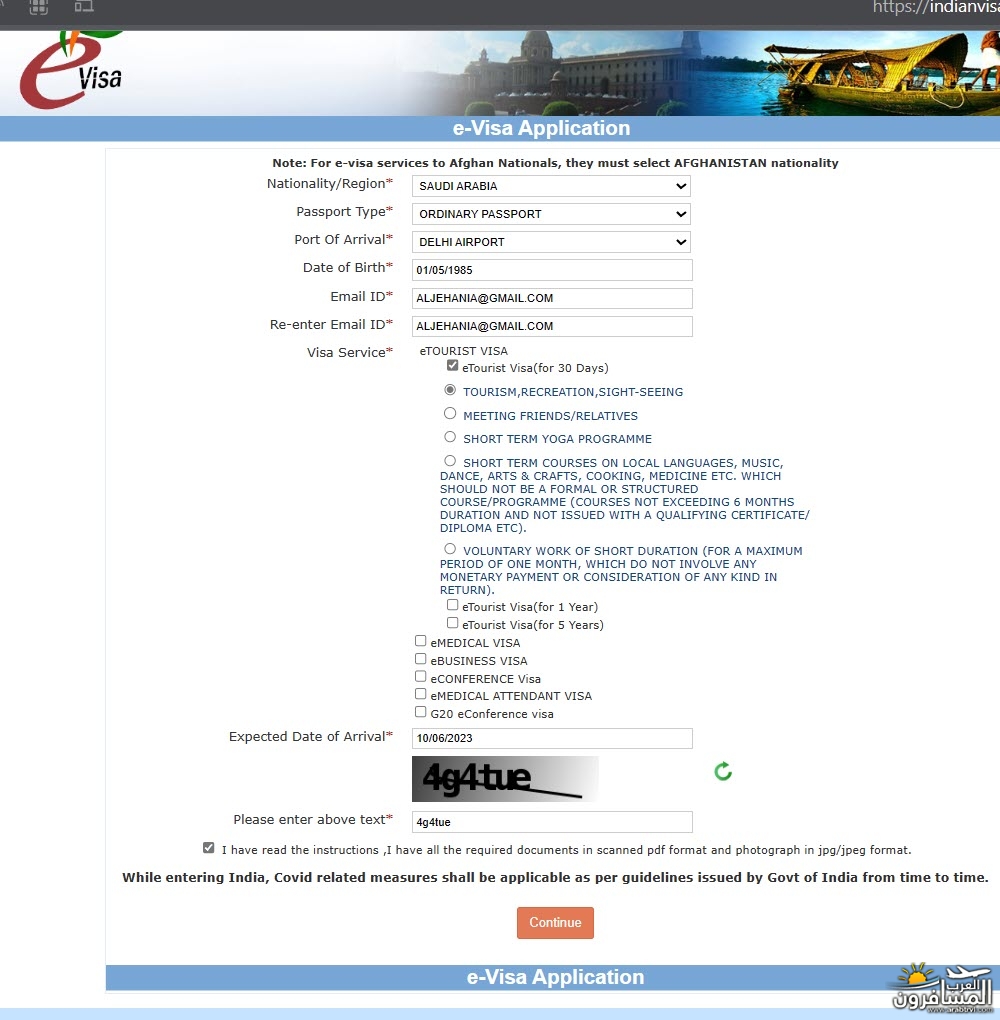Viewport: 1000px width, 1020px height.
Task: Uncheck eTourist Visa (for 30 Days)
Action: (452, 366)
